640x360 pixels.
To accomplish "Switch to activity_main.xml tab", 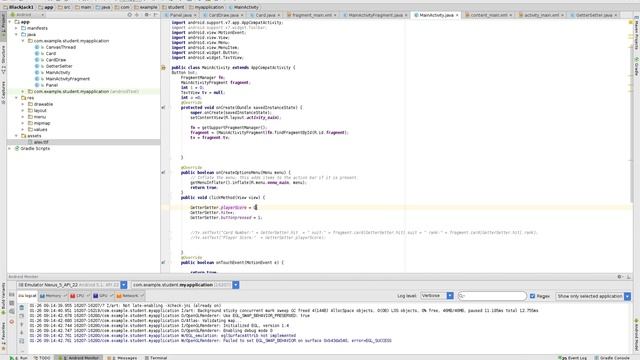I will [541, 15].
